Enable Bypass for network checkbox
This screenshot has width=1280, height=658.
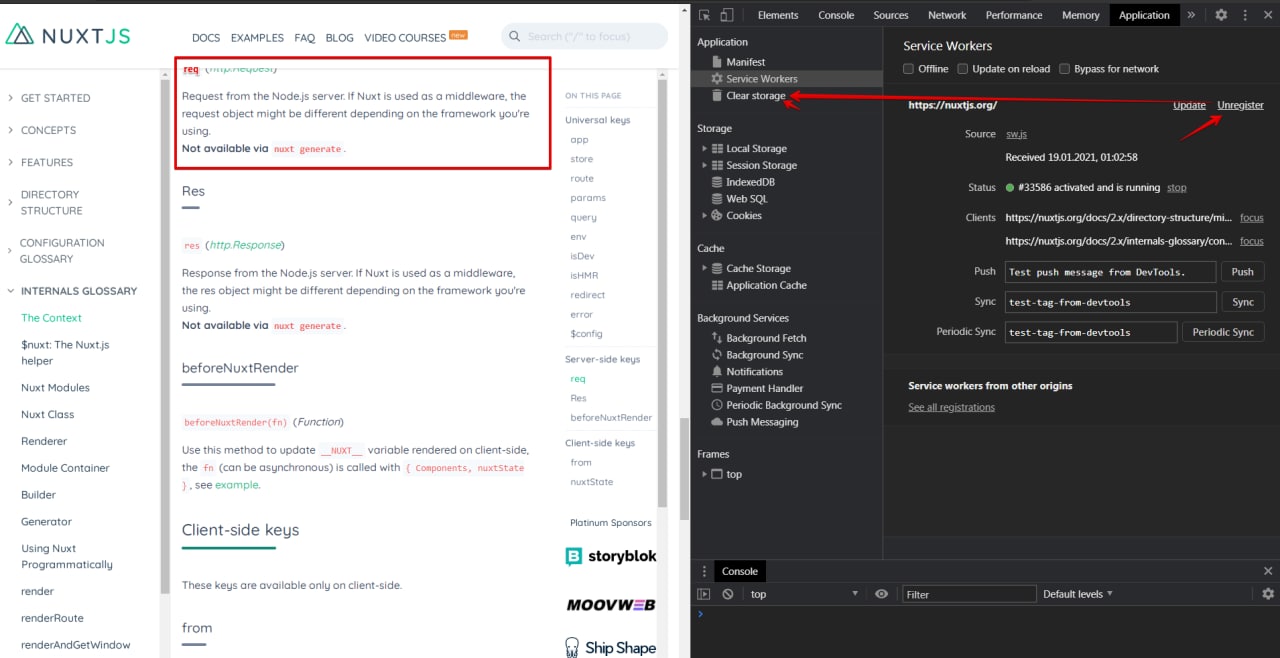pyautogui.click(x=1065, y=69)
